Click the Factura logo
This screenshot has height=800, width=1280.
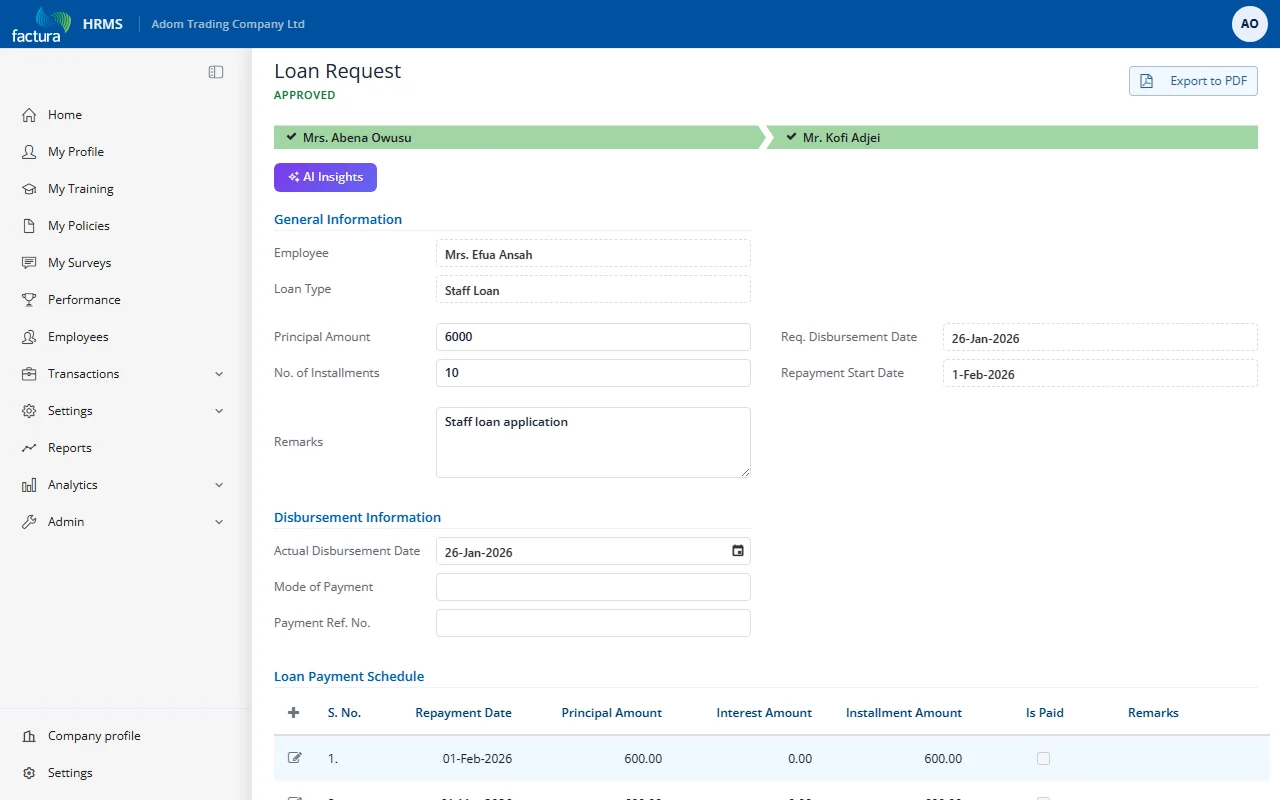41,24
